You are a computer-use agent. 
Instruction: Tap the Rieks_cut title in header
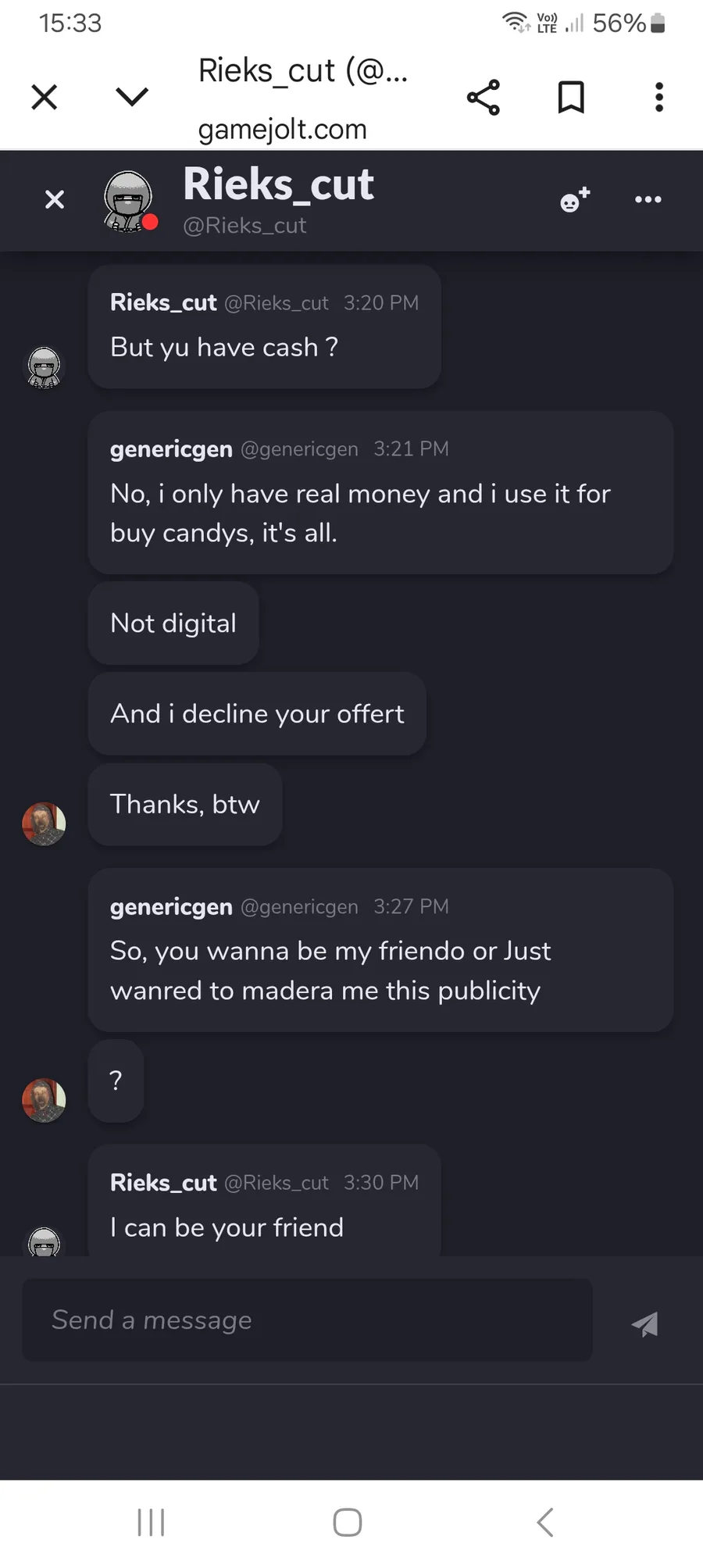(278, 185)
